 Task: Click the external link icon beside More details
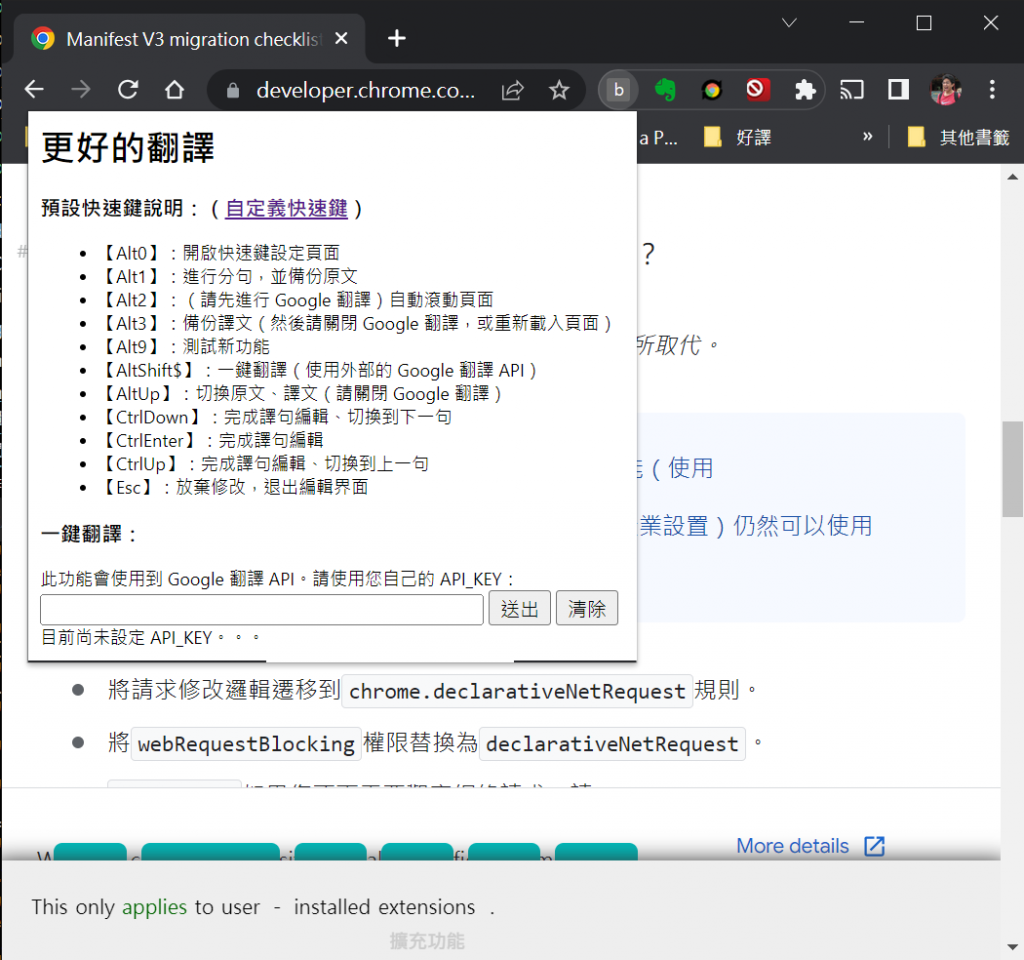click(x=874, y=846)
